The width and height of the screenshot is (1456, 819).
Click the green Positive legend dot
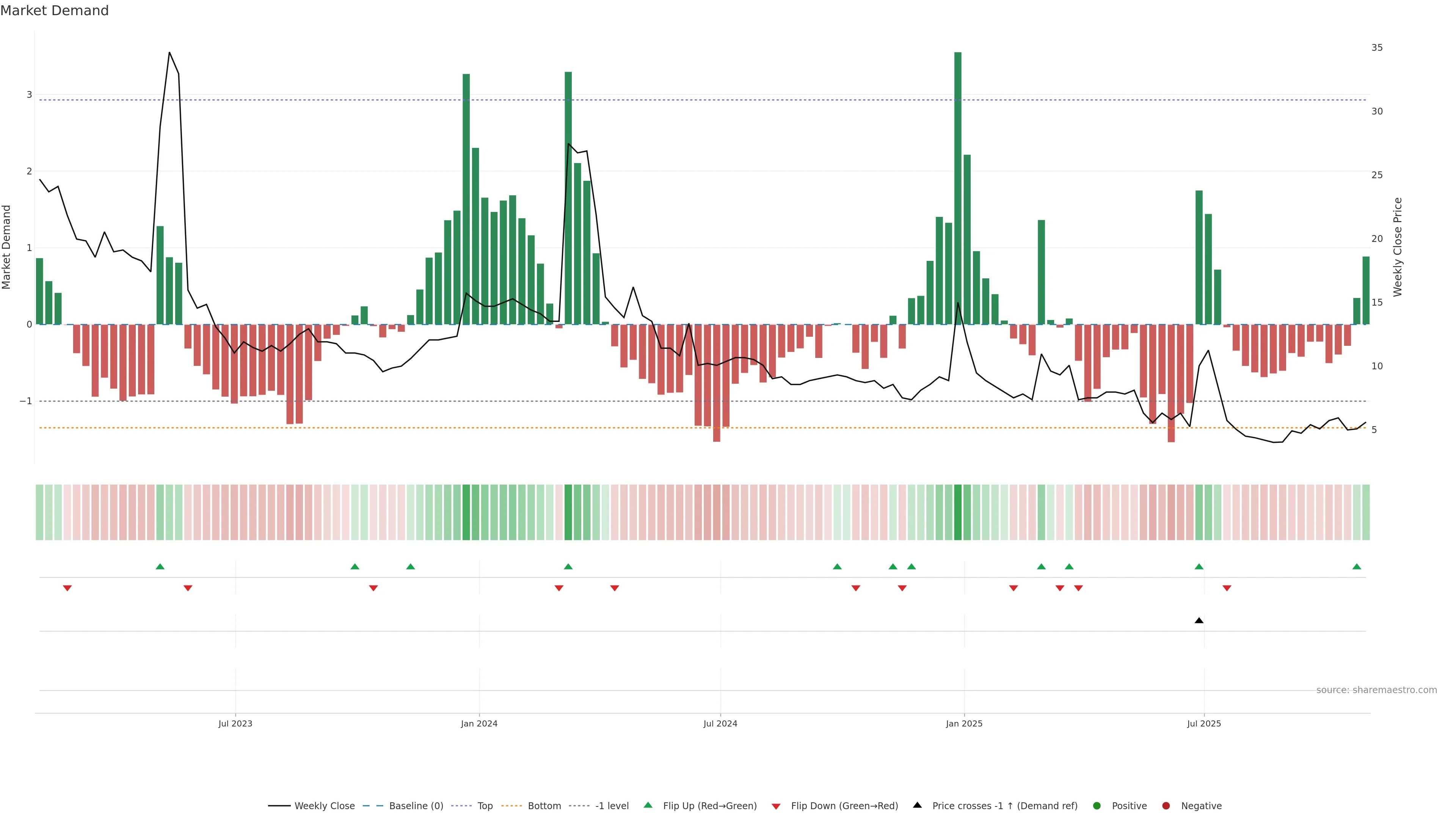pyautogui.click(x=1097, y=805)
